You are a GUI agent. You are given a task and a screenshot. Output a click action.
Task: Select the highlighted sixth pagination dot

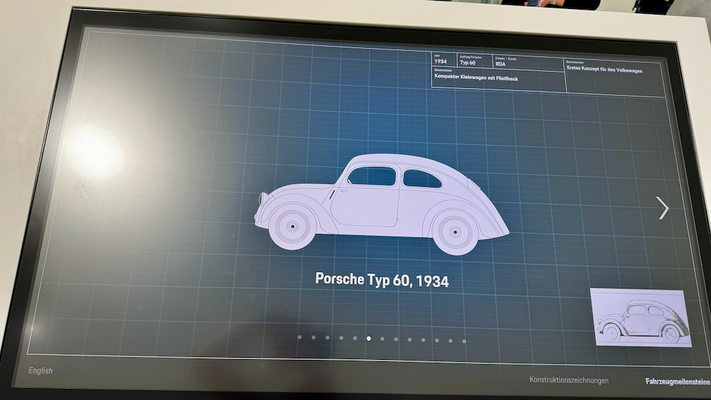[369, 338]
